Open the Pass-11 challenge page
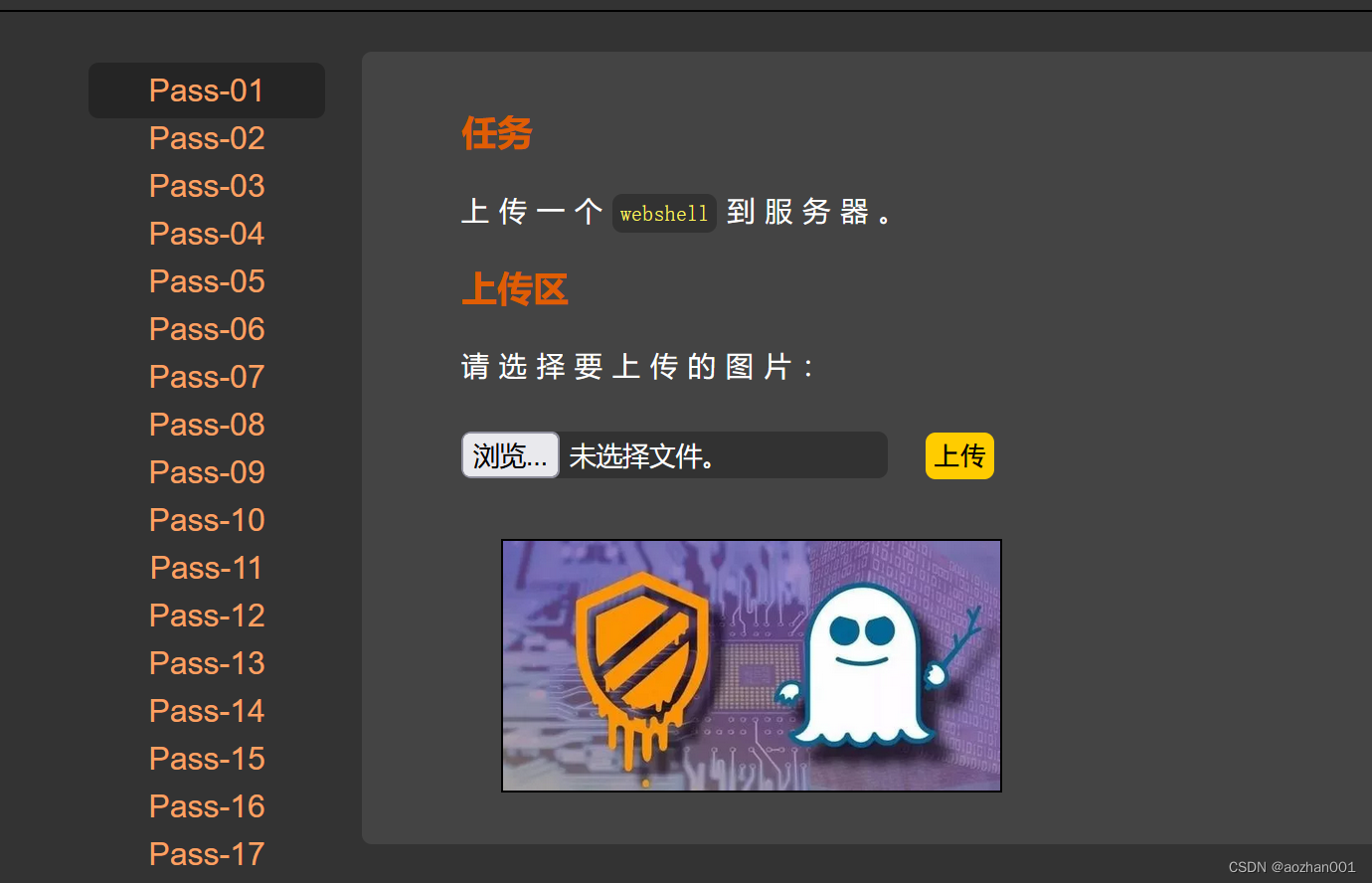This screenshot has width=1372, height=883. 206,568
